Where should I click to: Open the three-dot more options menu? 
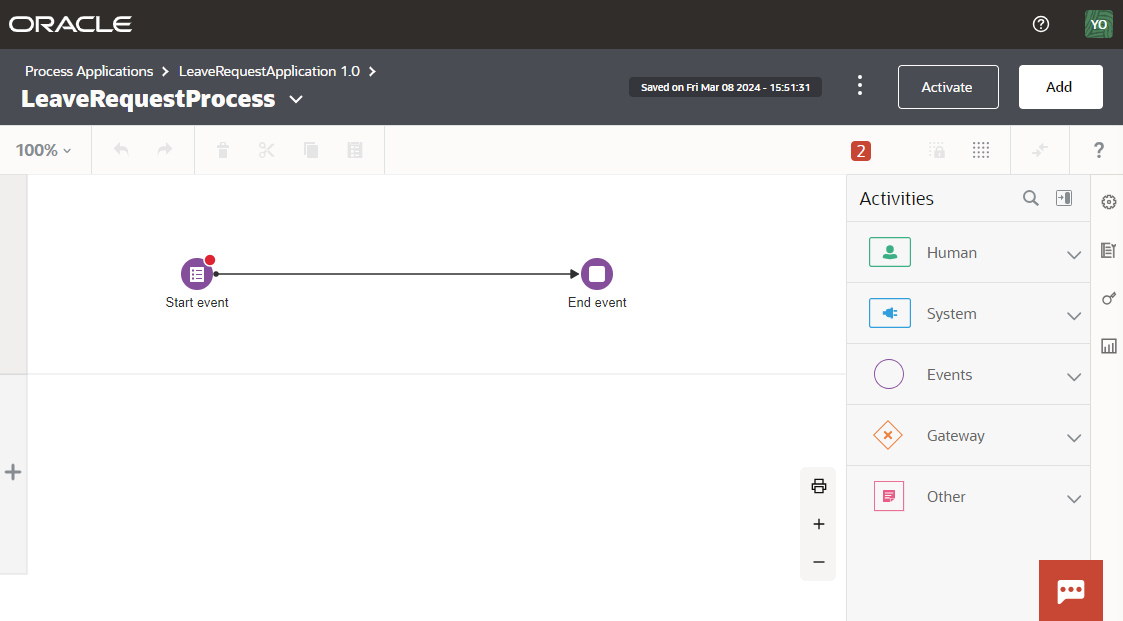tap(859, 86)
